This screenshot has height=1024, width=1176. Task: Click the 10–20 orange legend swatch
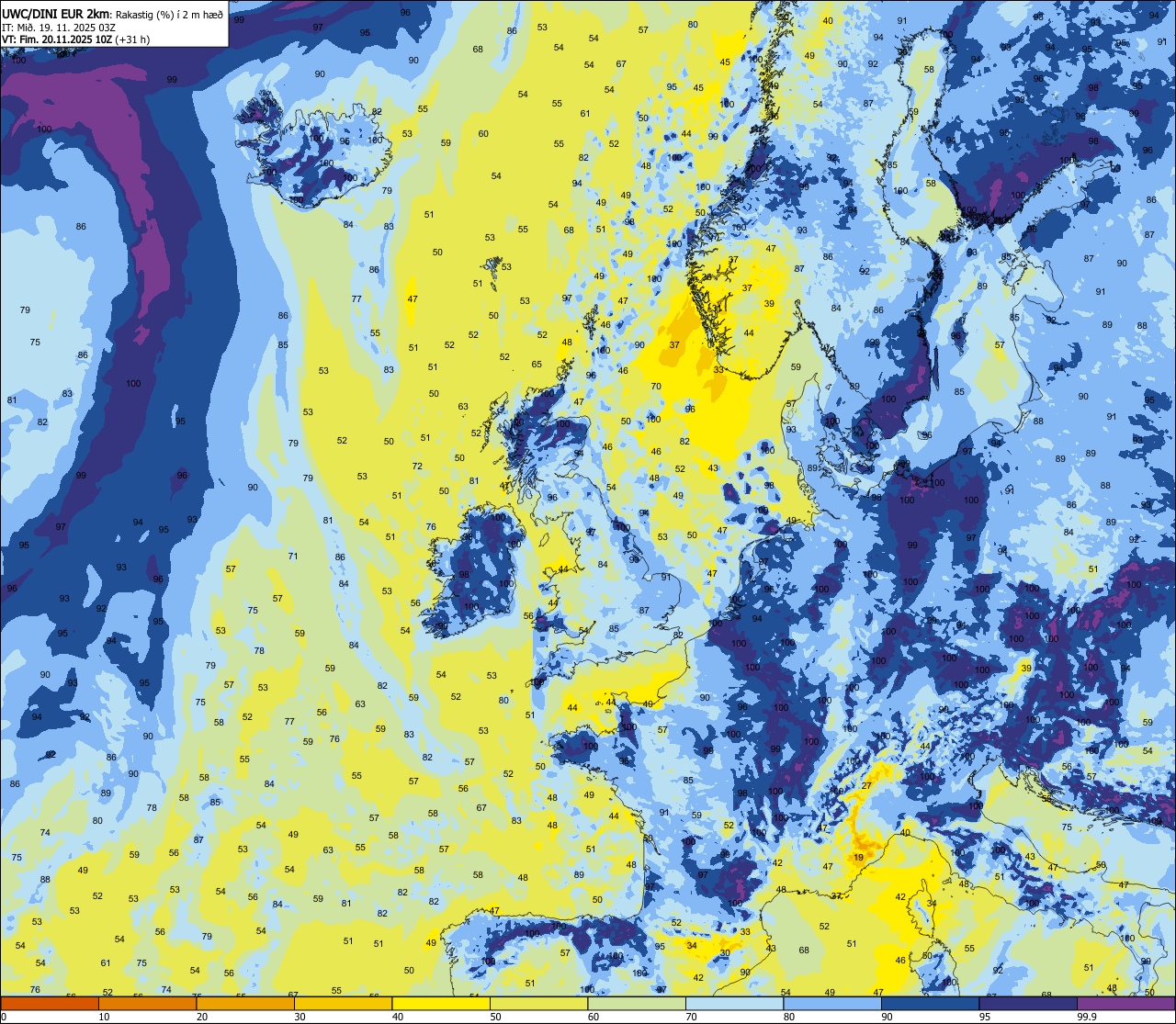point(147,1003)
